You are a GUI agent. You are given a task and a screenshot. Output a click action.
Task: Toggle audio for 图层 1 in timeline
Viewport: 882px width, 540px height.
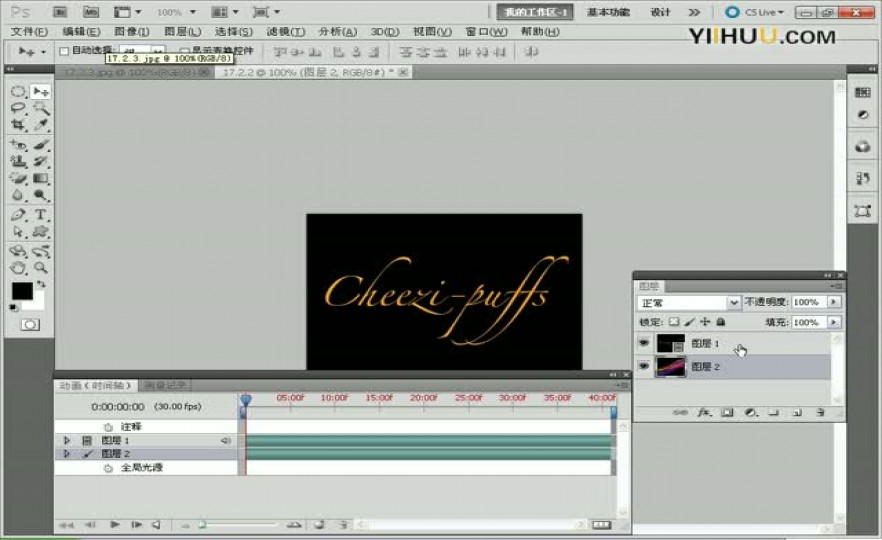(226, 440)
